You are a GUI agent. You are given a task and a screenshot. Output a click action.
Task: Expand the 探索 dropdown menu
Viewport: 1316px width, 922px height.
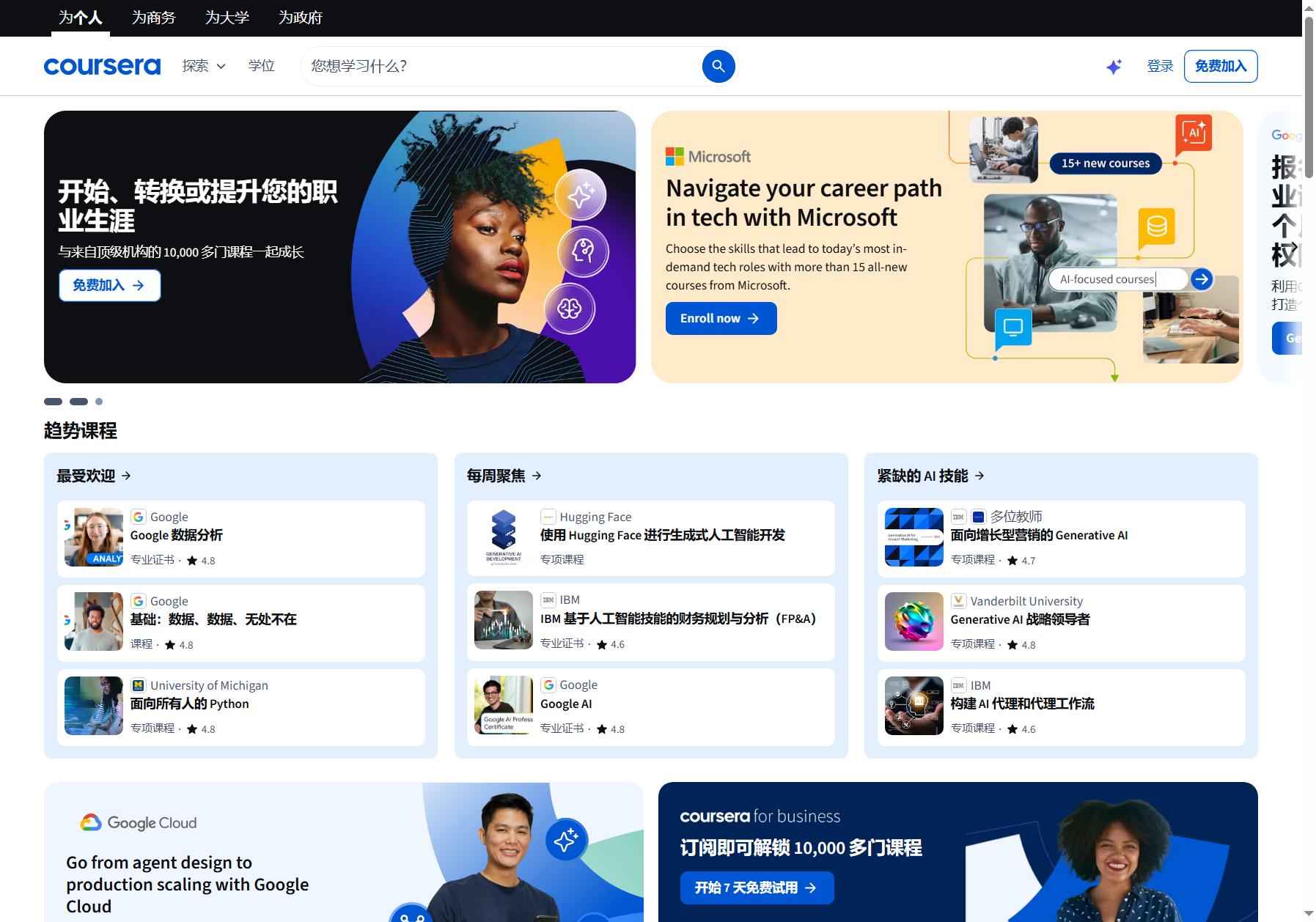point(204,66)
